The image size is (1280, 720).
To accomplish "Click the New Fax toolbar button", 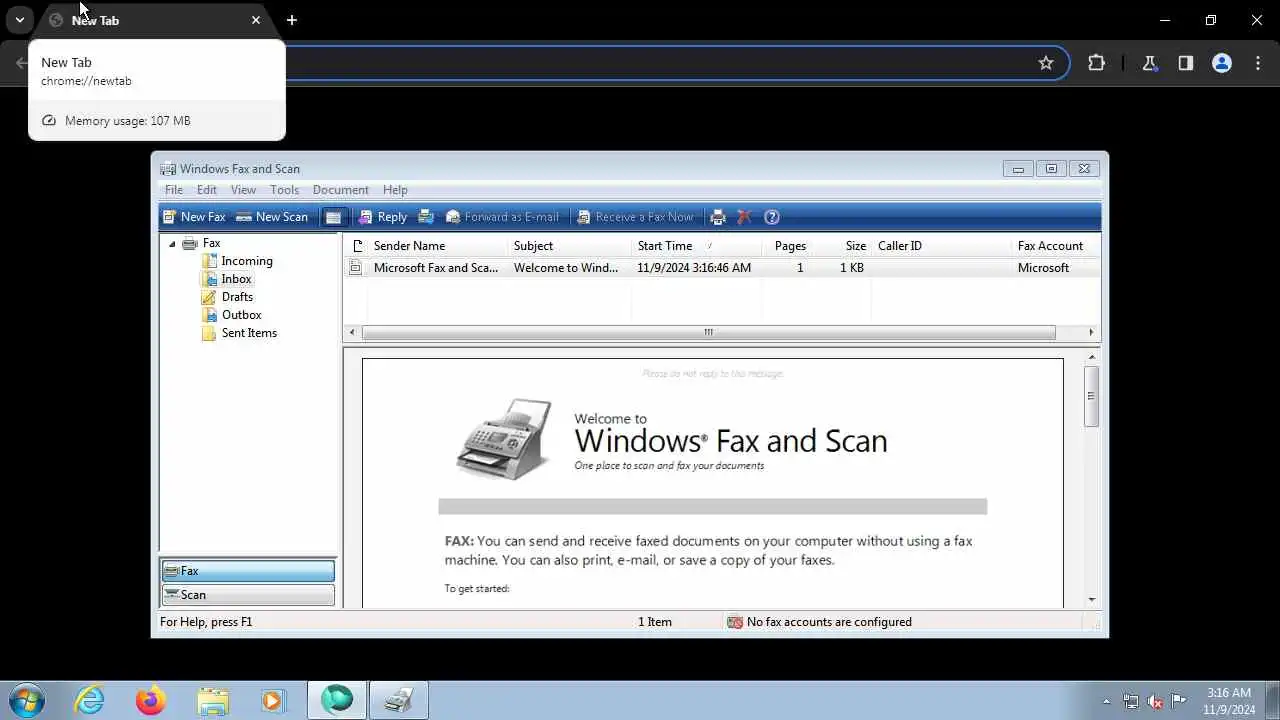I will point(195,217).
